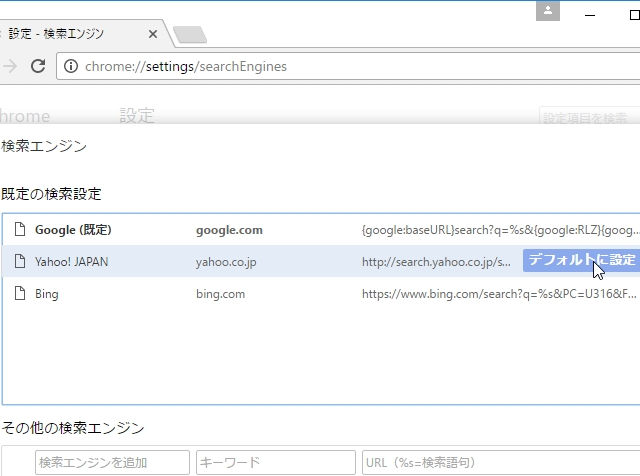Click the yahoo.co.jp keyword cell
Screen dimensions: 640x476
(x=226, y=262)
